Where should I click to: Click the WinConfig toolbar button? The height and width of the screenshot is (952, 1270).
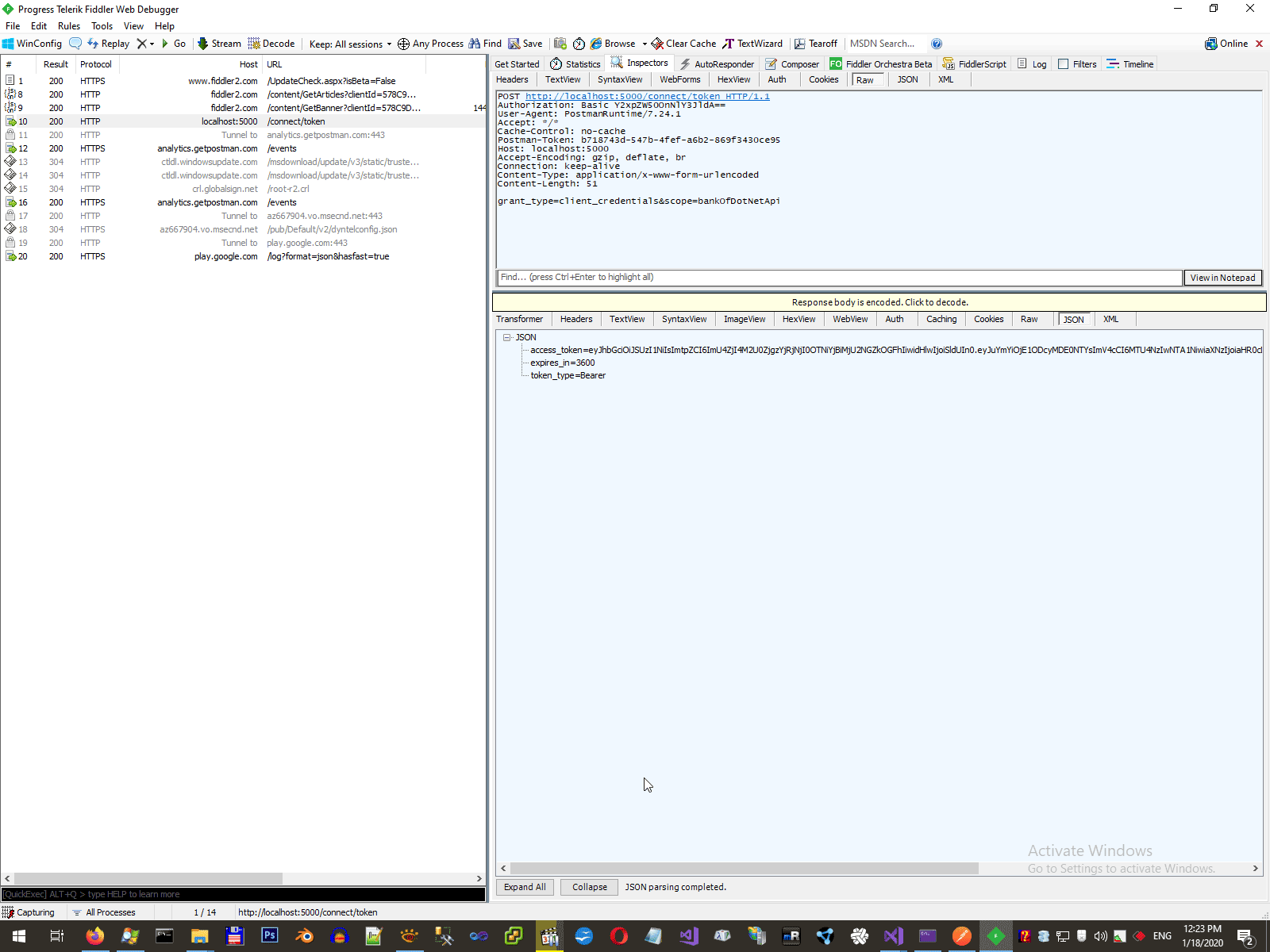[x=33, y=44]
